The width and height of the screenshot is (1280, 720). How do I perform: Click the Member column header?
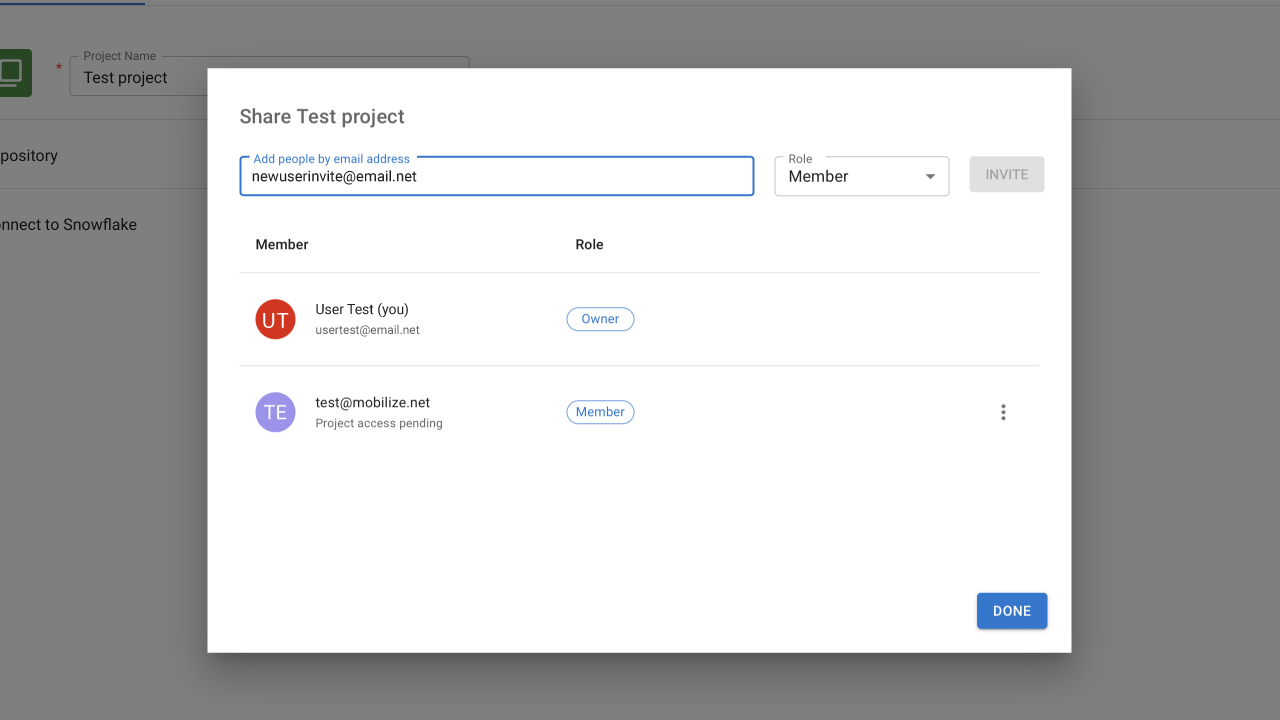point(282,245)
